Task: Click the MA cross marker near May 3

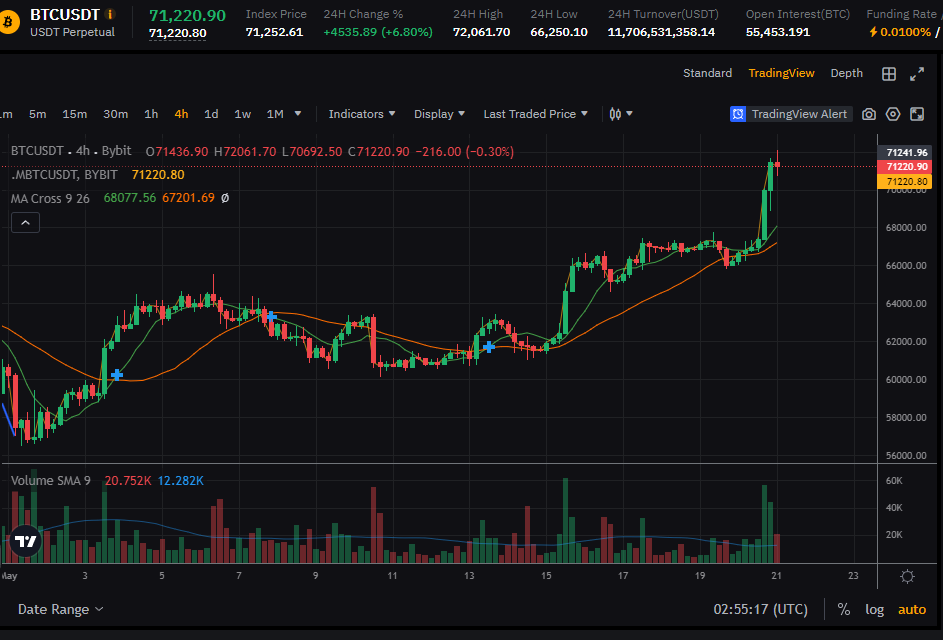Action: click(x=117, y=375)
